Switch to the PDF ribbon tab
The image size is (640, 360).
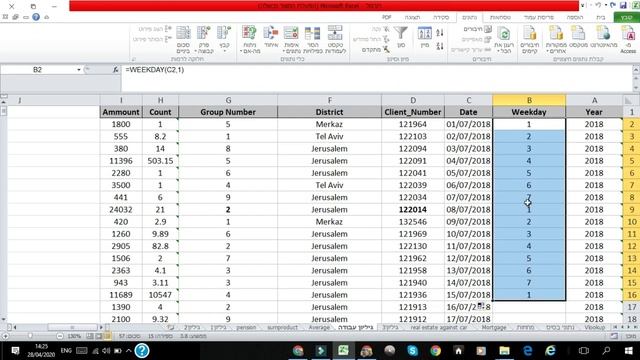387,17
